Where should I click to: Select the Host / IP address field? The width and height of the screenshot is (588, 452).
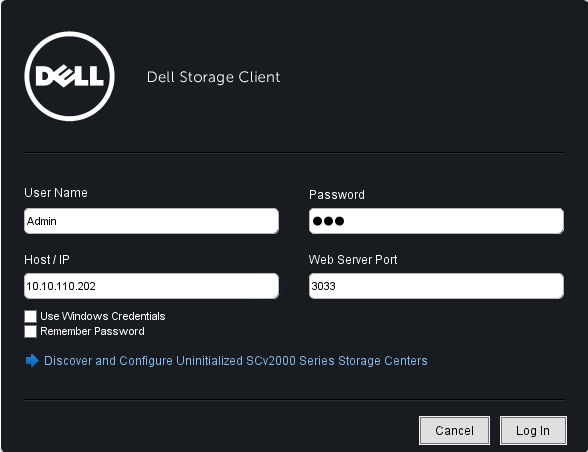tap(152, 286)
